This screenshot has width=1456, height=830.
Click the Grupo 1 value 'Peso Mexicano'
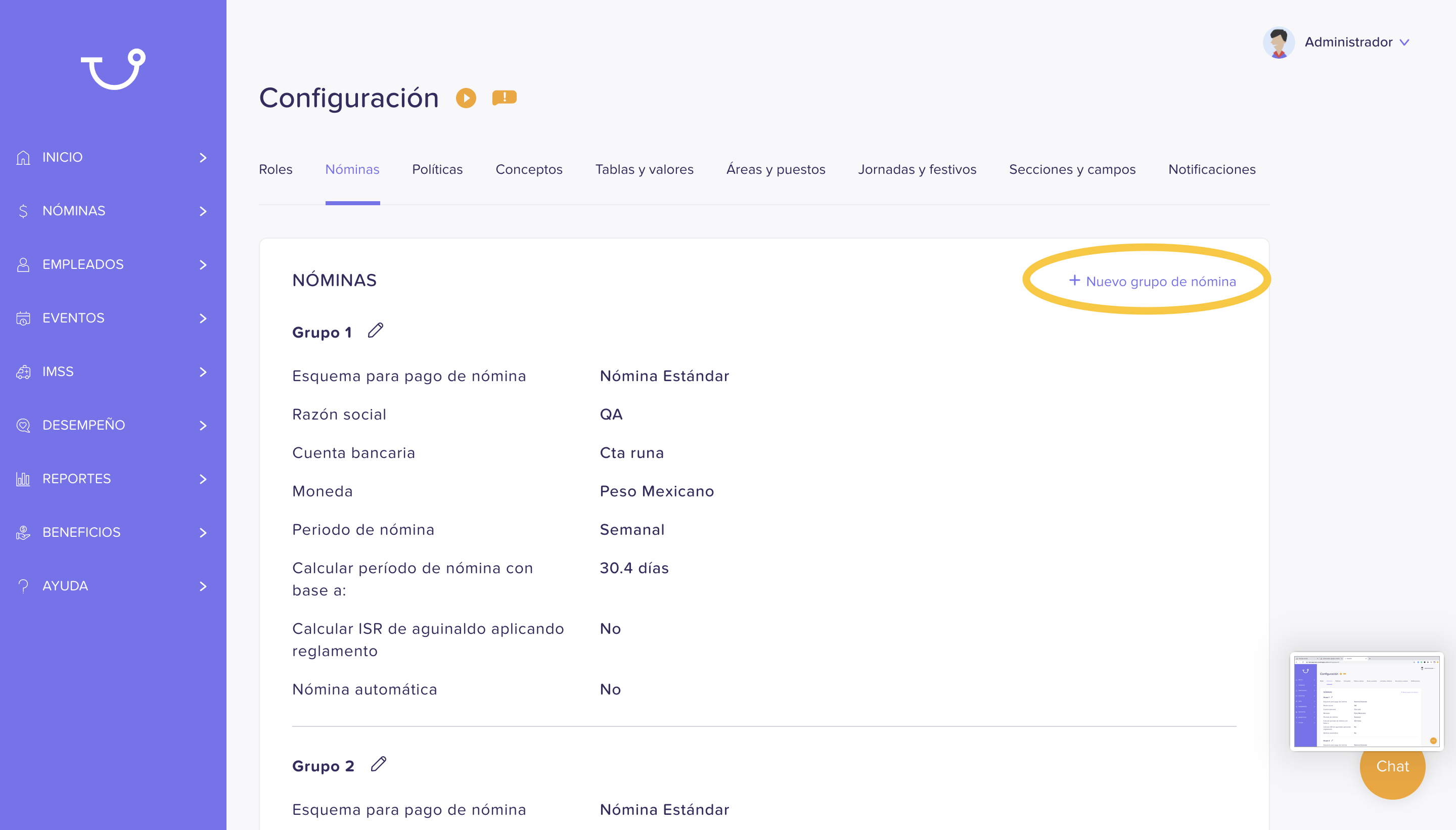(657, 491)
